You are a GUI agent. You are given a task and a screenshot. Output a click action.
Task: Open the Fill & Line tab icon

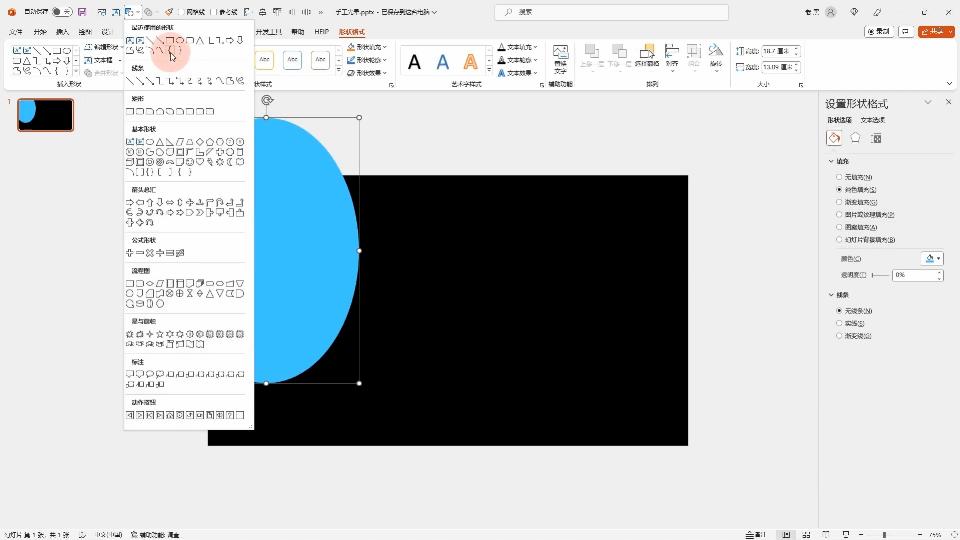pos(834,138)
